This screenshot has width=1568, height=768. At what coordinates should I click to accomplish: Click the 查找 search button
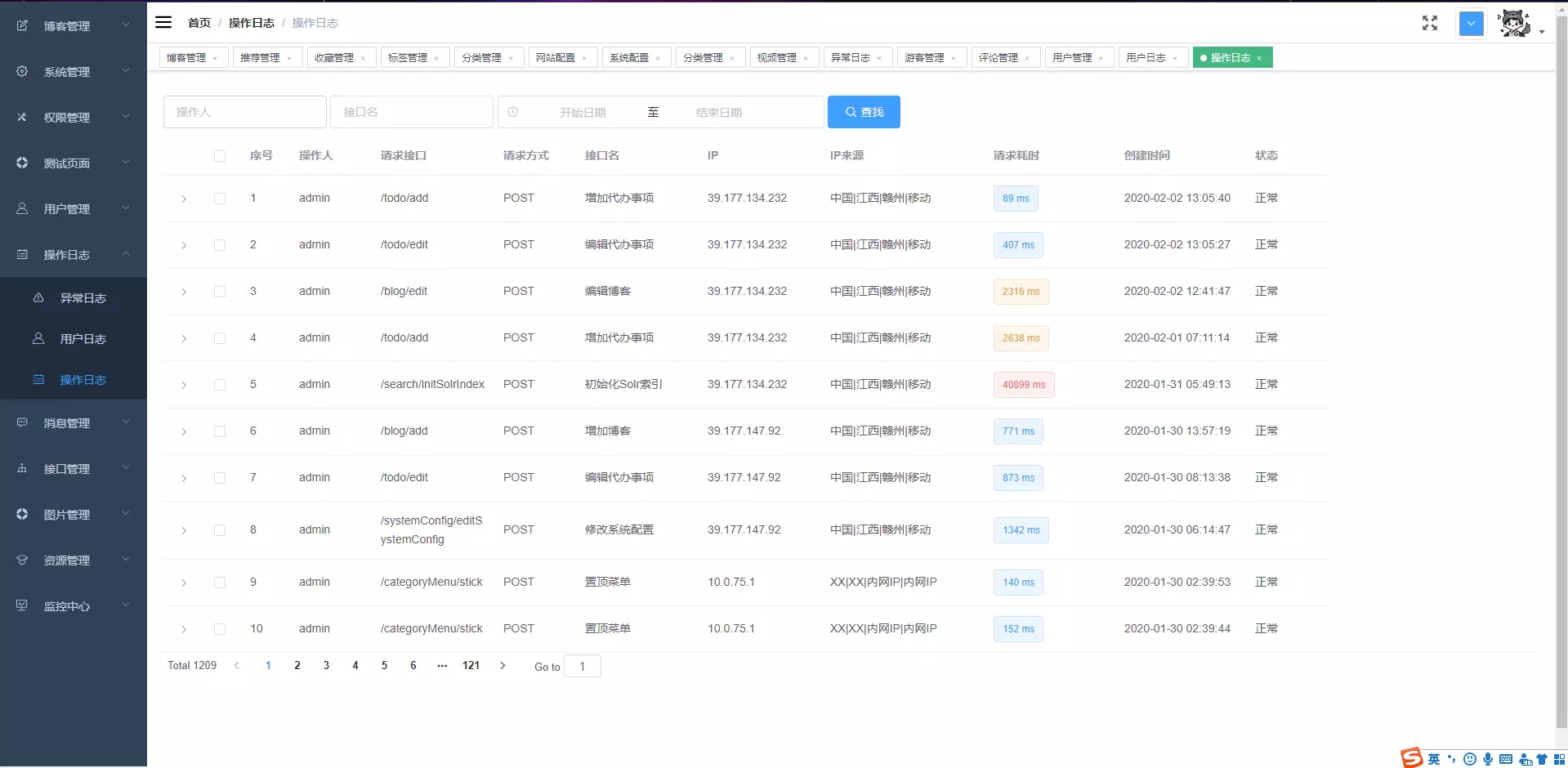(x=864, y=112)
